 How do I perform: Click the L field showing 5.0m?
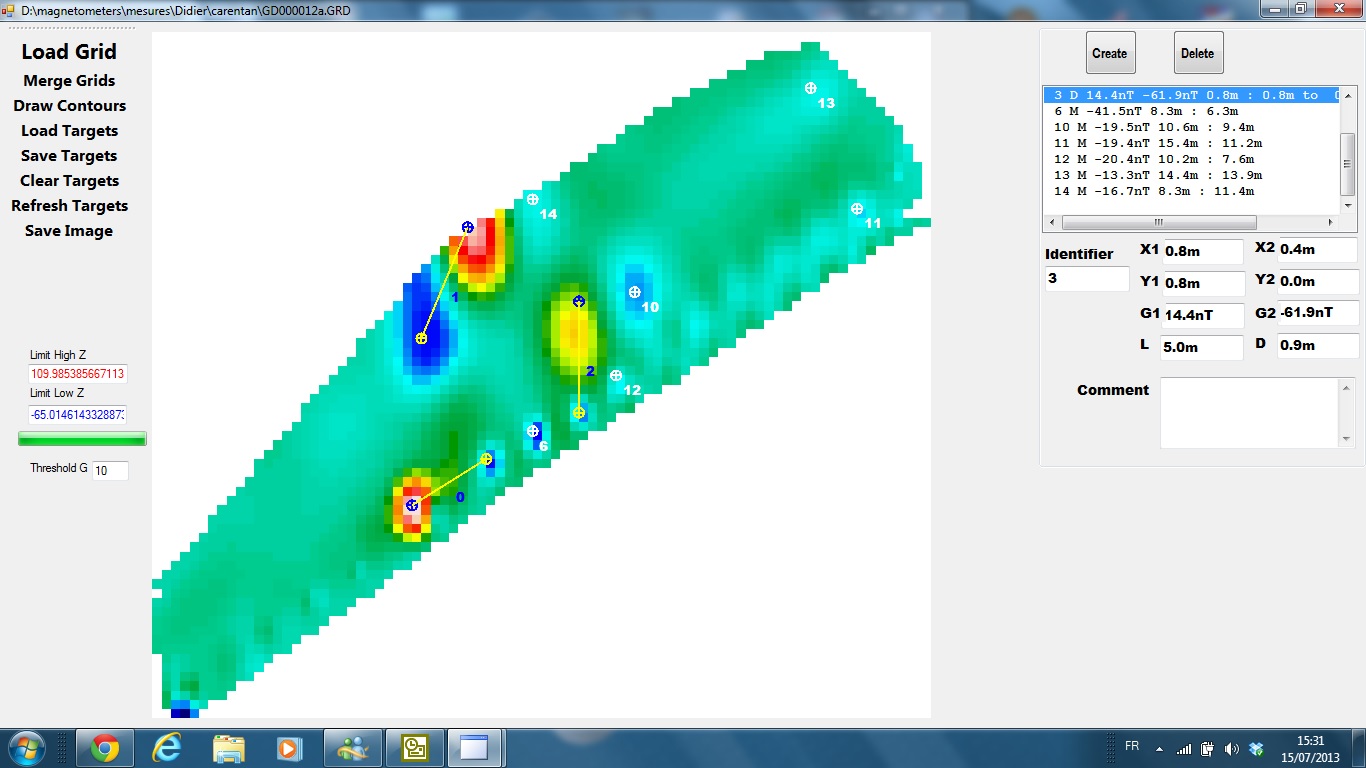(1203, 348)
